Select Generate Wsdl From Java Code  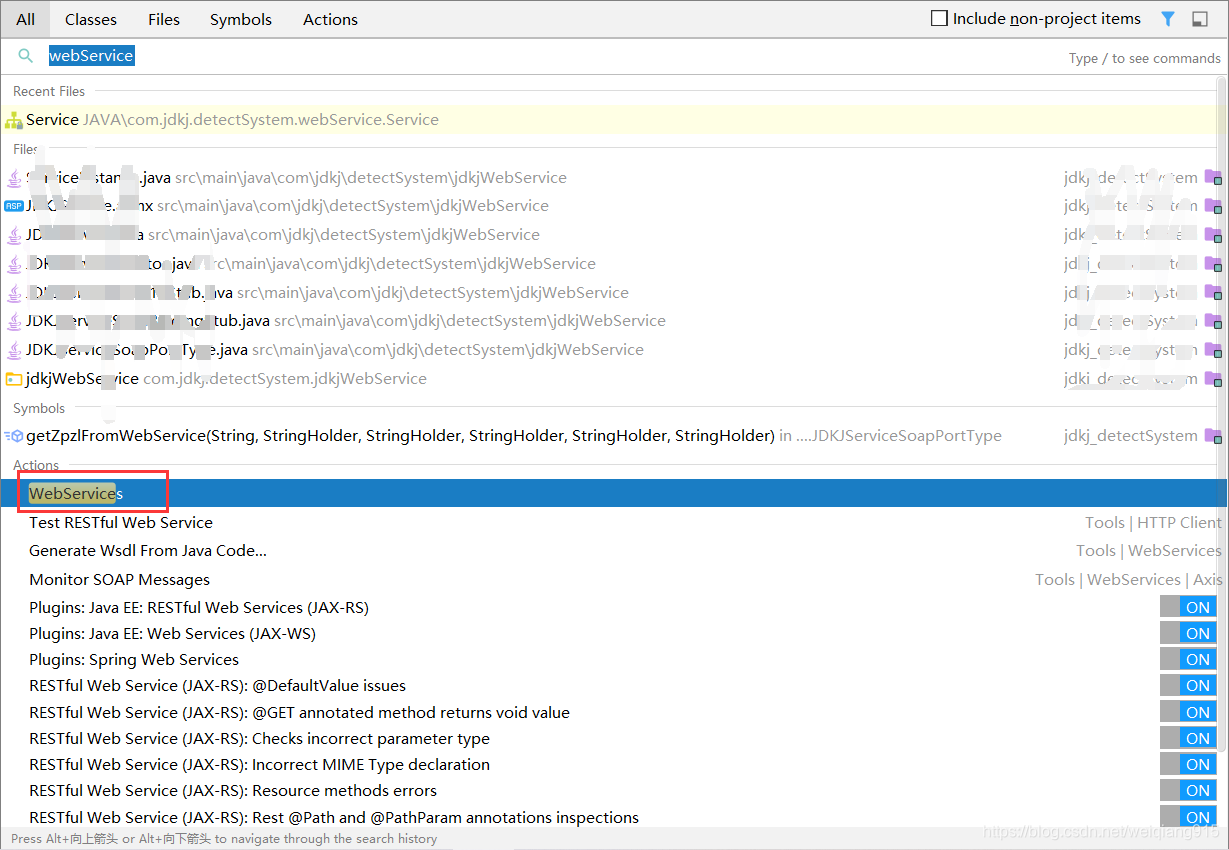coord(147,550)
